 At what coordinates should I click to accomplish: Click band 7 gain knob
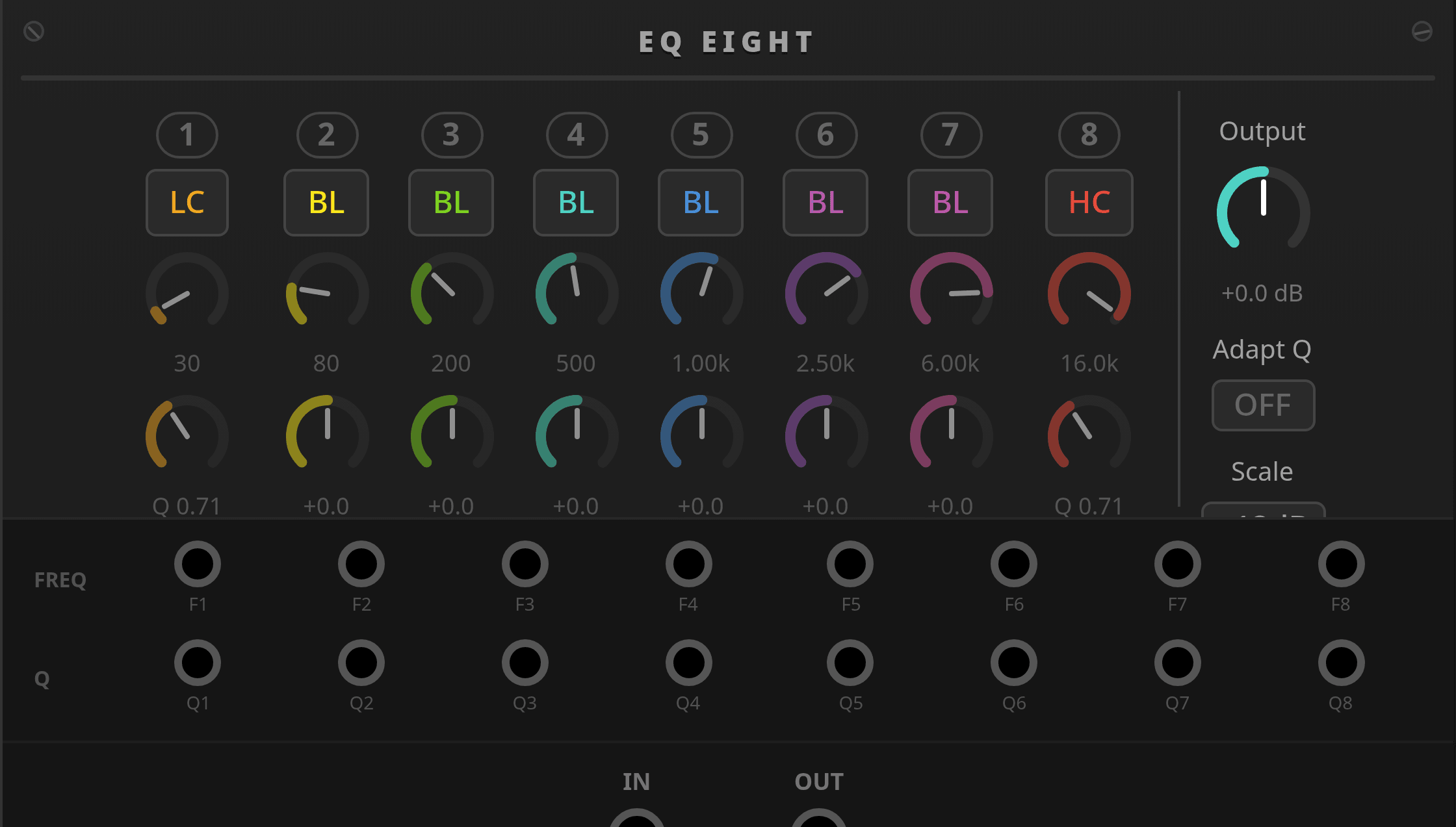coord(951,434)
